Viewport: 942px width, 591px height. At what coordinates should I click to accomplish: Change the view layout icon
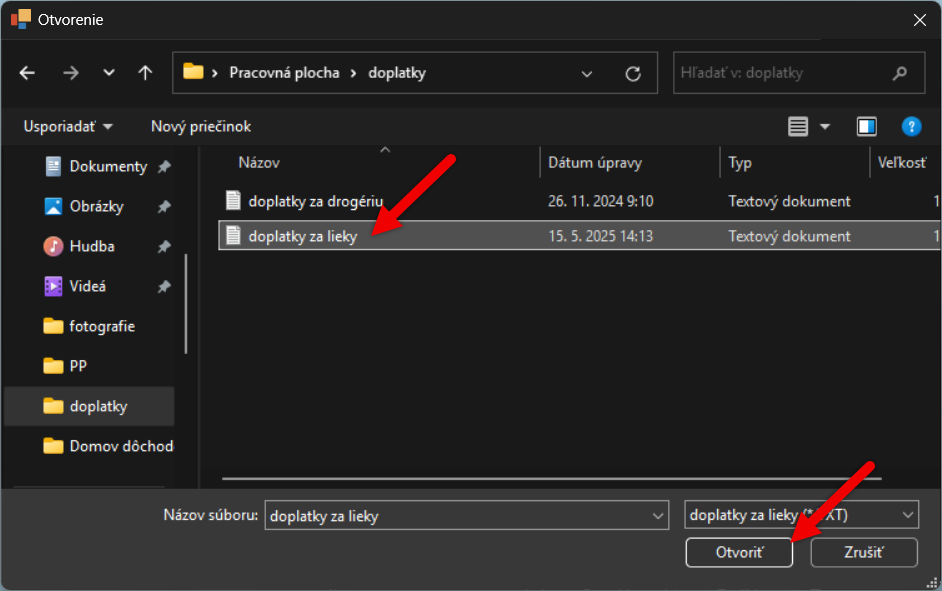pos(797,127)
